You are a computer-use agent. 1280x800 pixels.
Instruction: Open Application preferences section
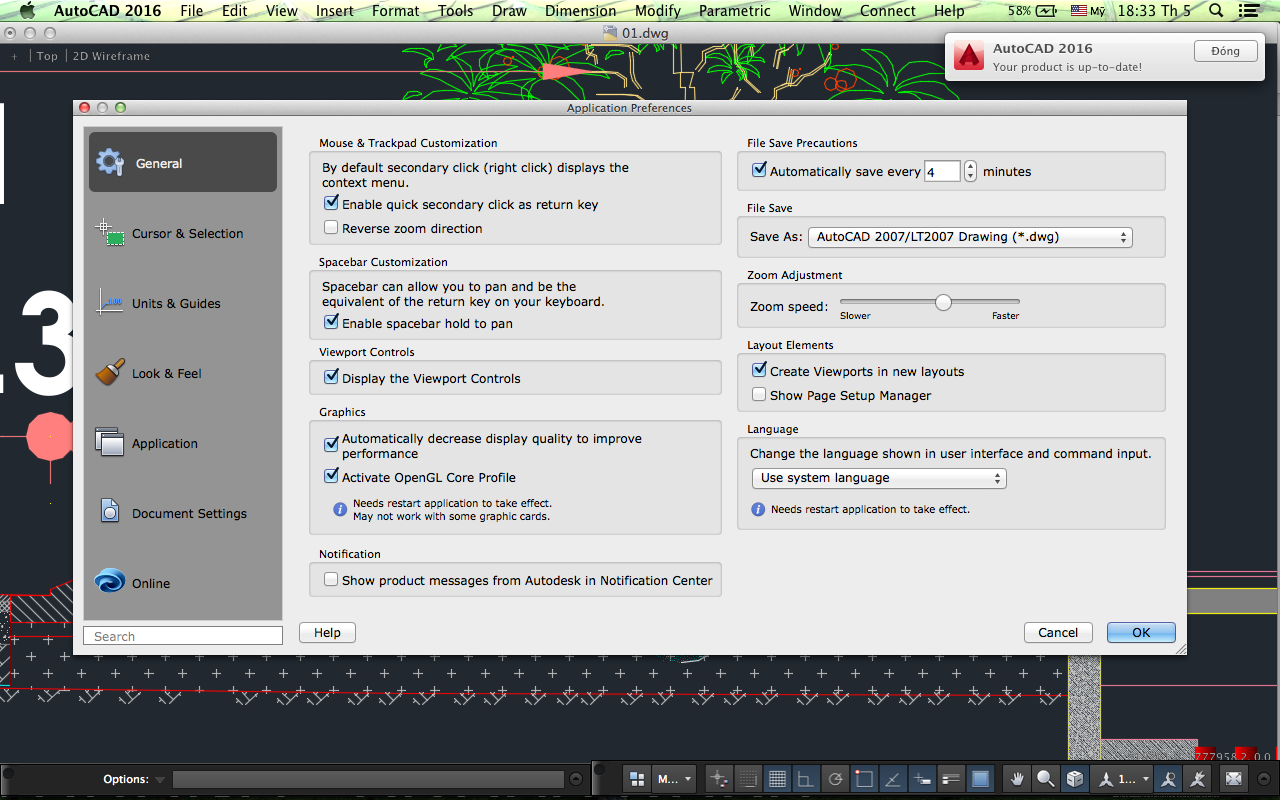pos(183,443)
